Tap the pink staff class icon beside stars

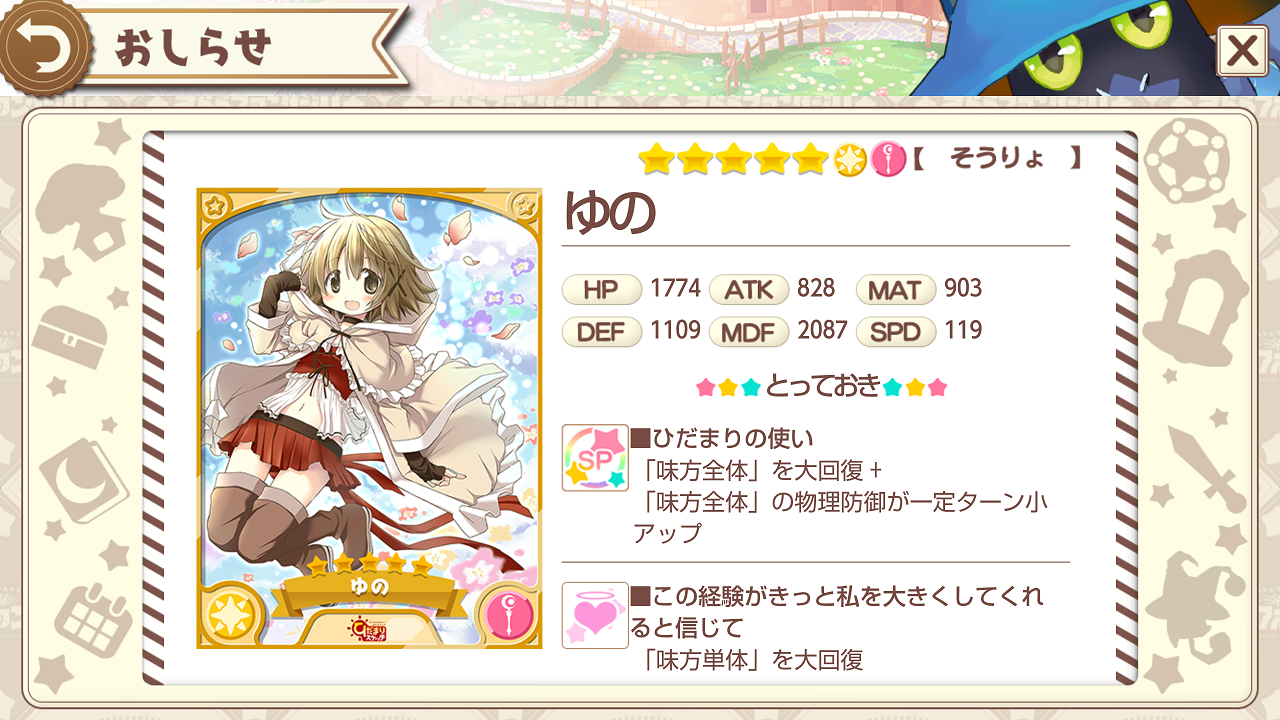click(887, 158)
